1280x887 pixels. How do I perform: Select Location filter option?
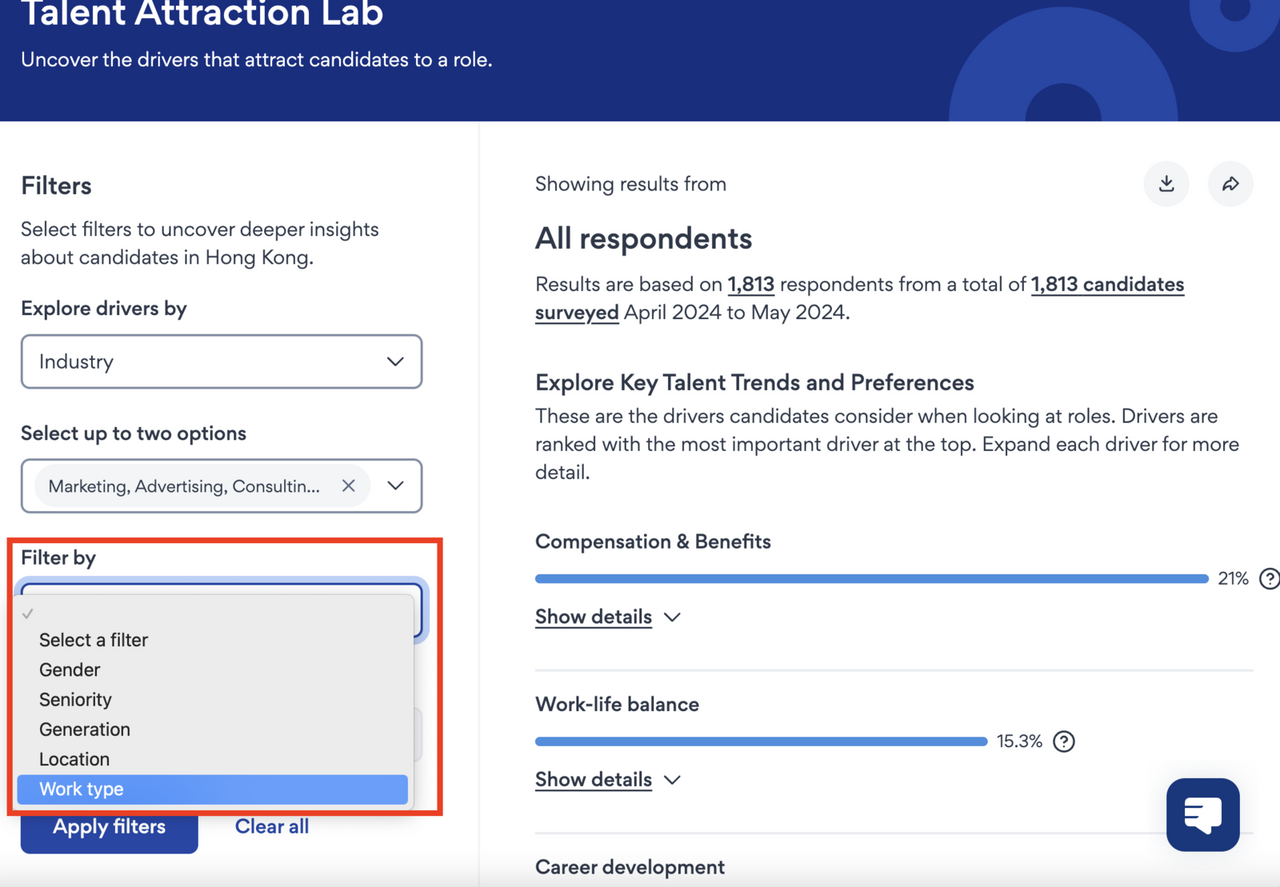(74, 759)
